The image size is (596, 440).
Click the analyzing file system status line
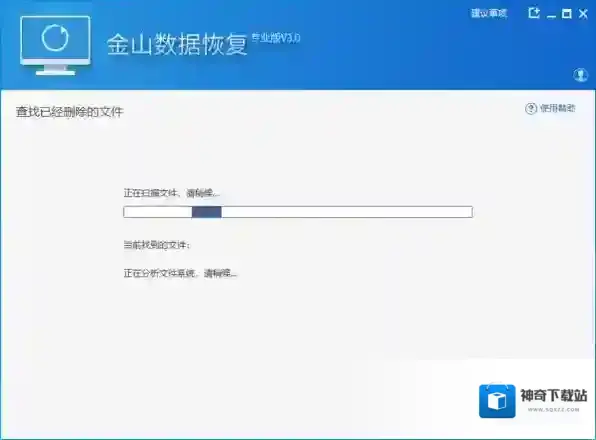tap(180, 273)
